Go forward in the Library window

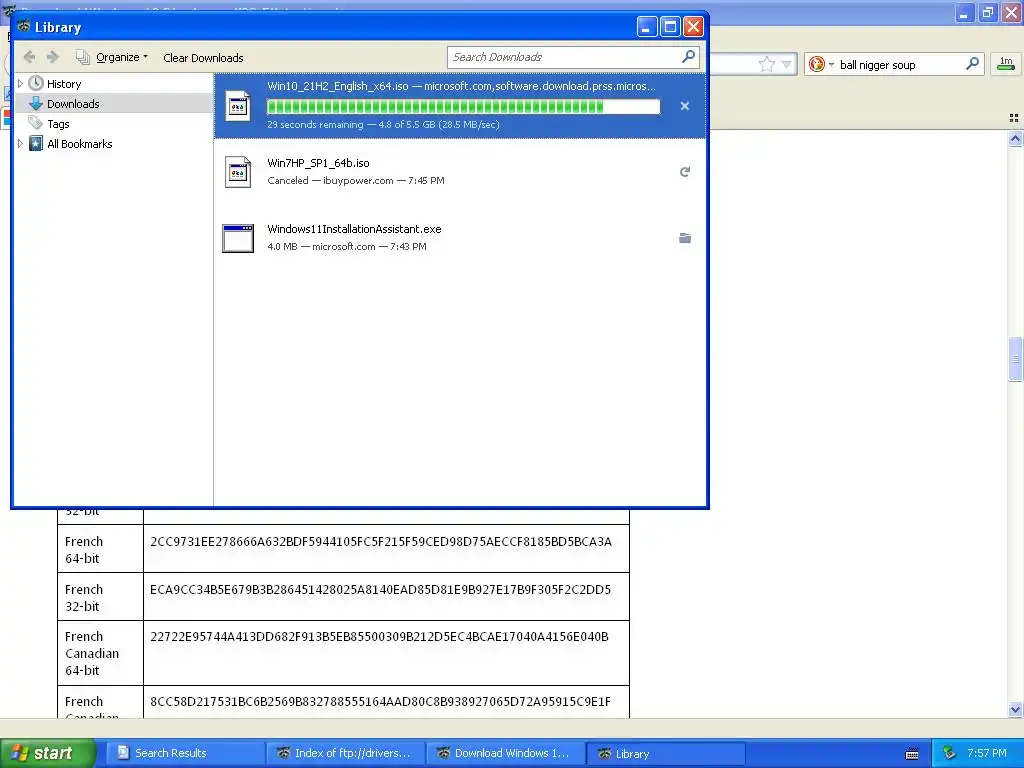(x=53, y=57)
